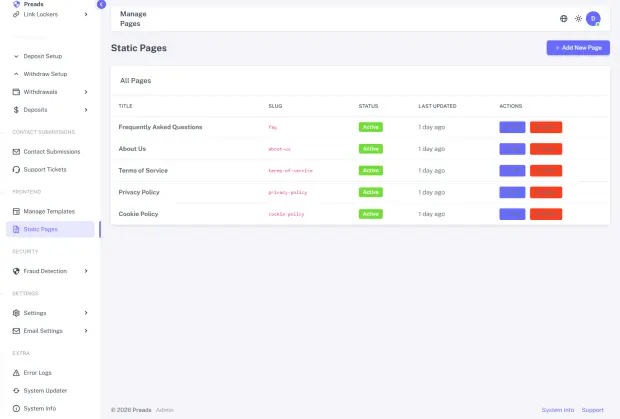Screen dimensions: 620x419
Task: Expand the Deposit Setup section
Action: [x=16, y=56]
